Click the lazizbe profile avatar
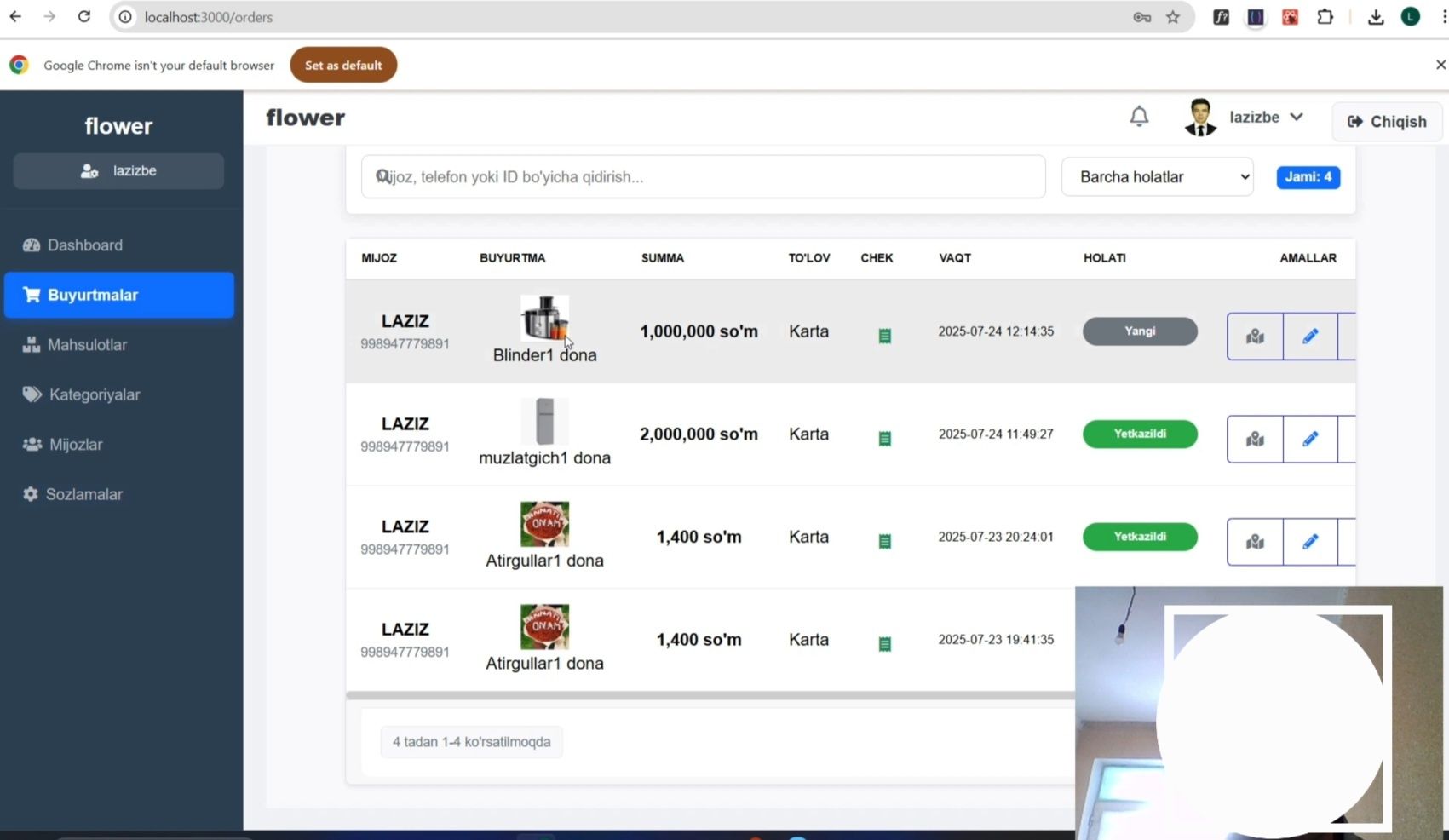Screen dimensions: 1449x840 pos(1200,118)
